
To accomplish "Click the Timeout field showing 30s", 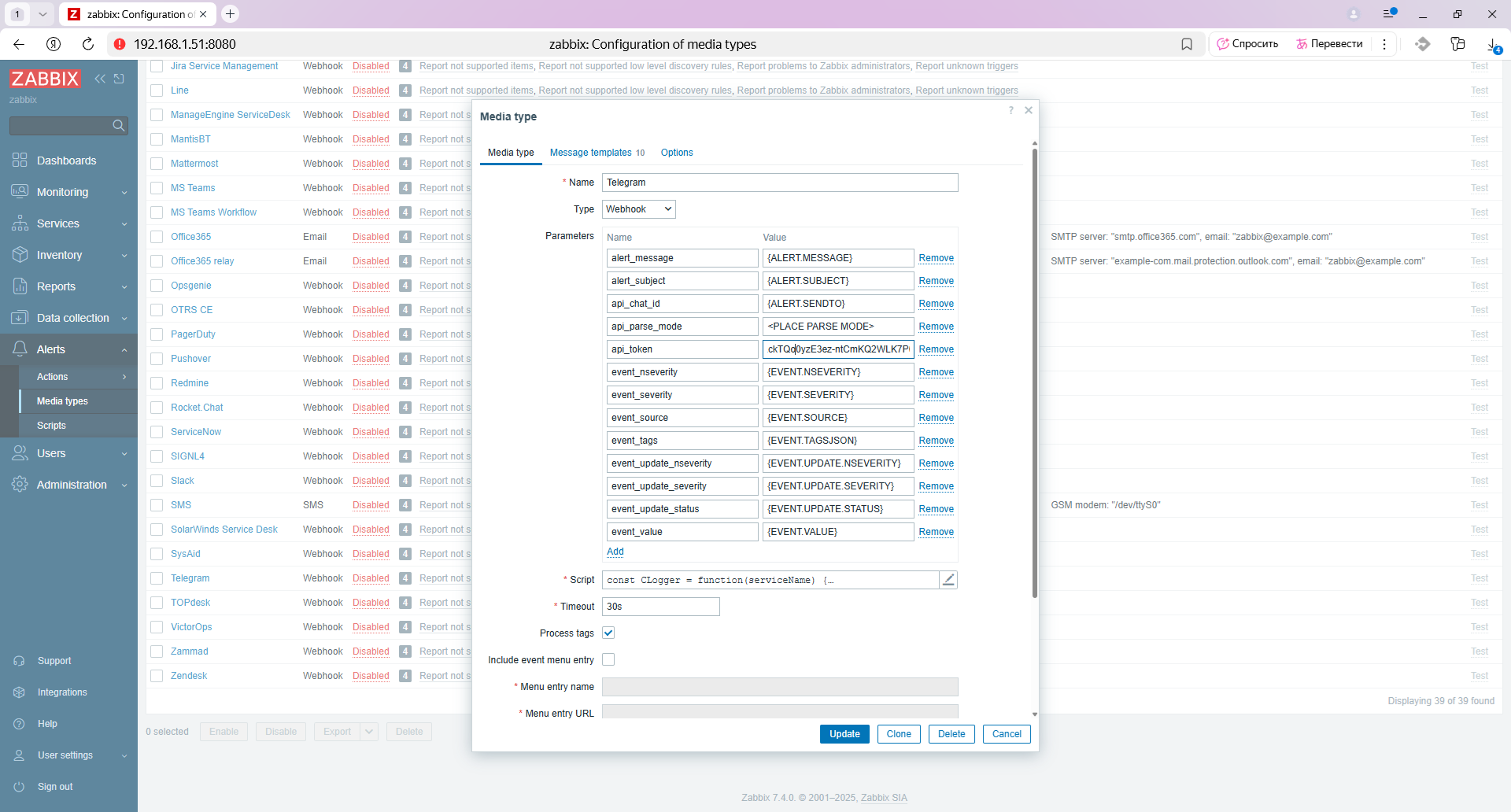I will pyautogui.click(x=661, y=607).
